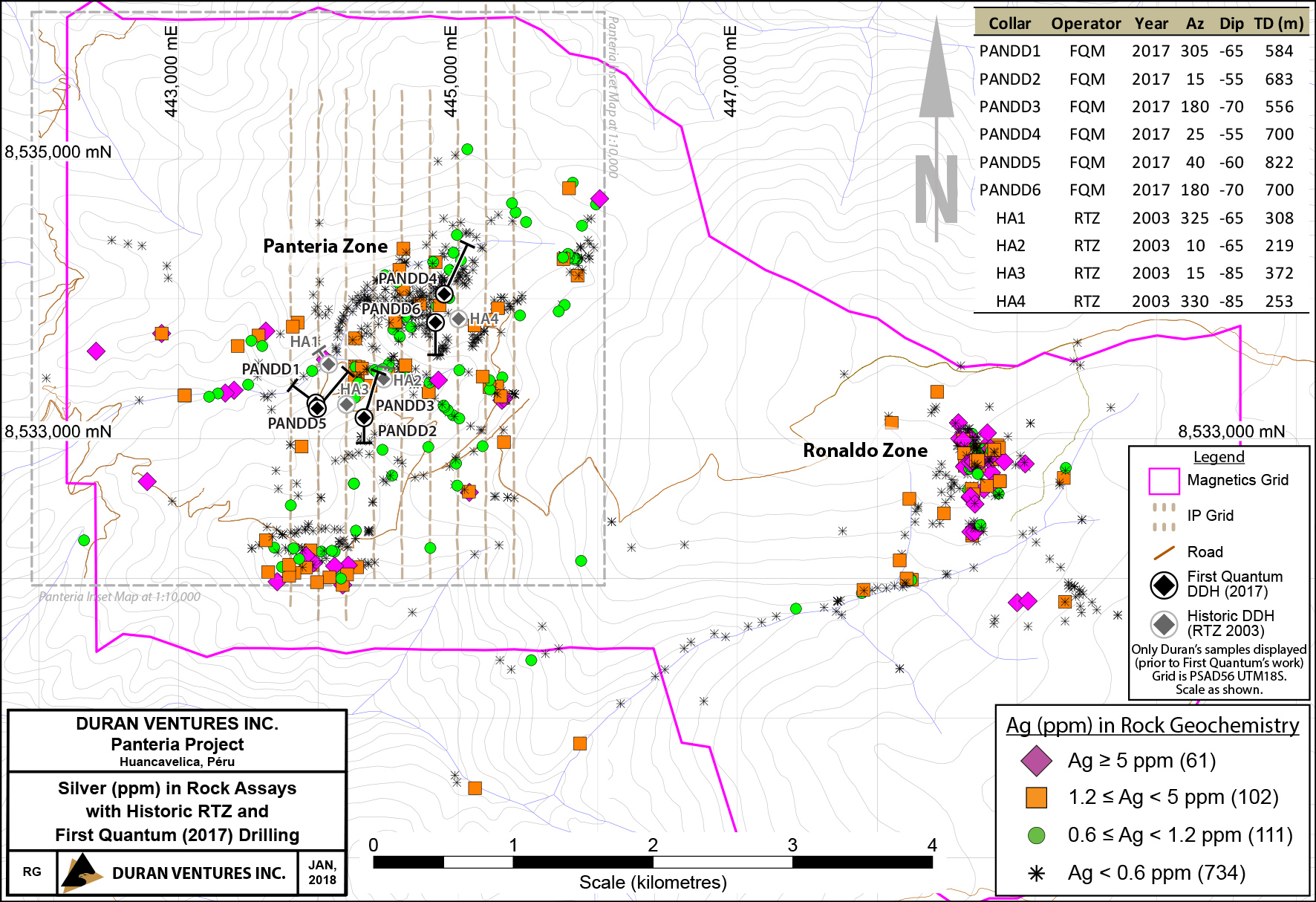The width and height of the screenshot is (1316, 902).
Task: Click the Huancavelica, Péru subtitle
Action: coord(177,762)
